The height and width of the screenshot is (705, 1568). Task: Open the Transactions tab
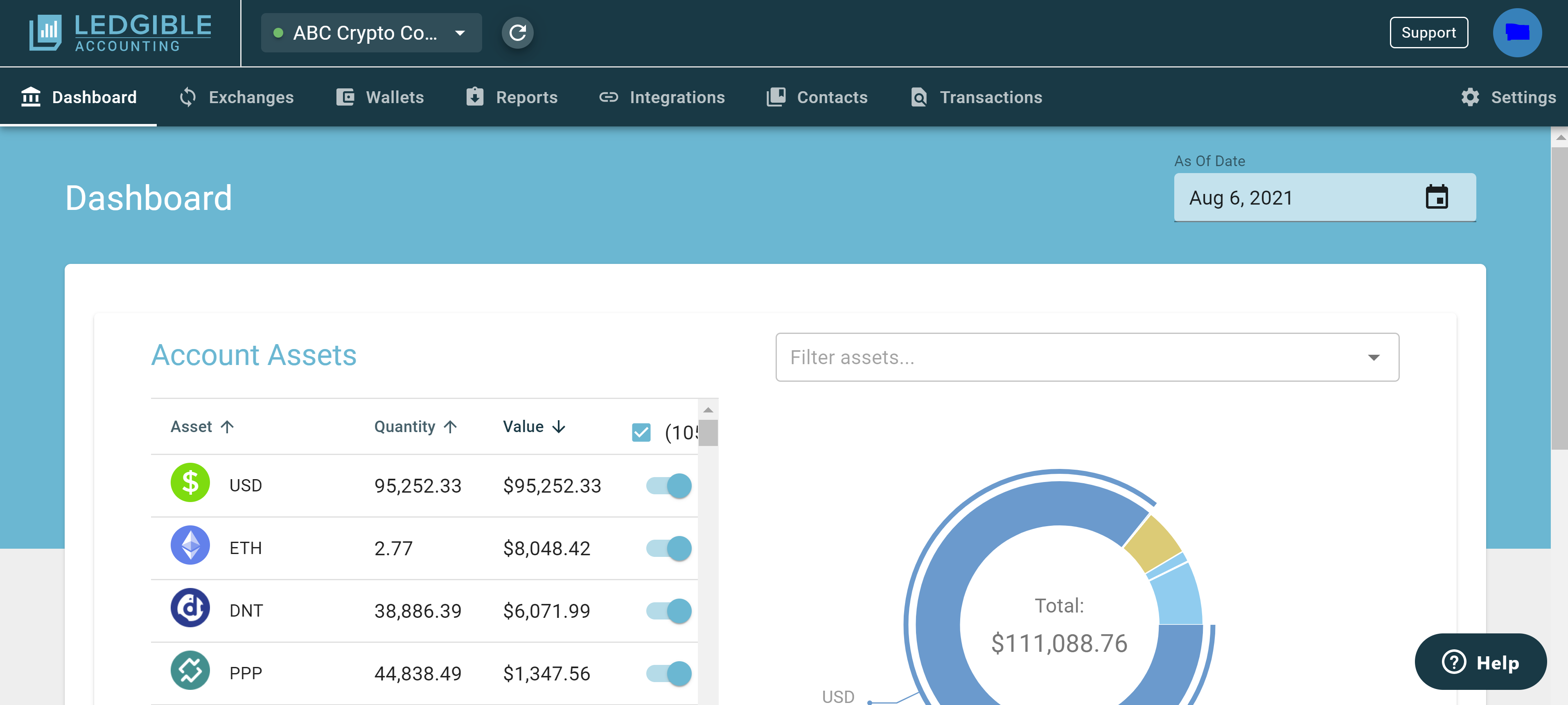click(976, 97)
